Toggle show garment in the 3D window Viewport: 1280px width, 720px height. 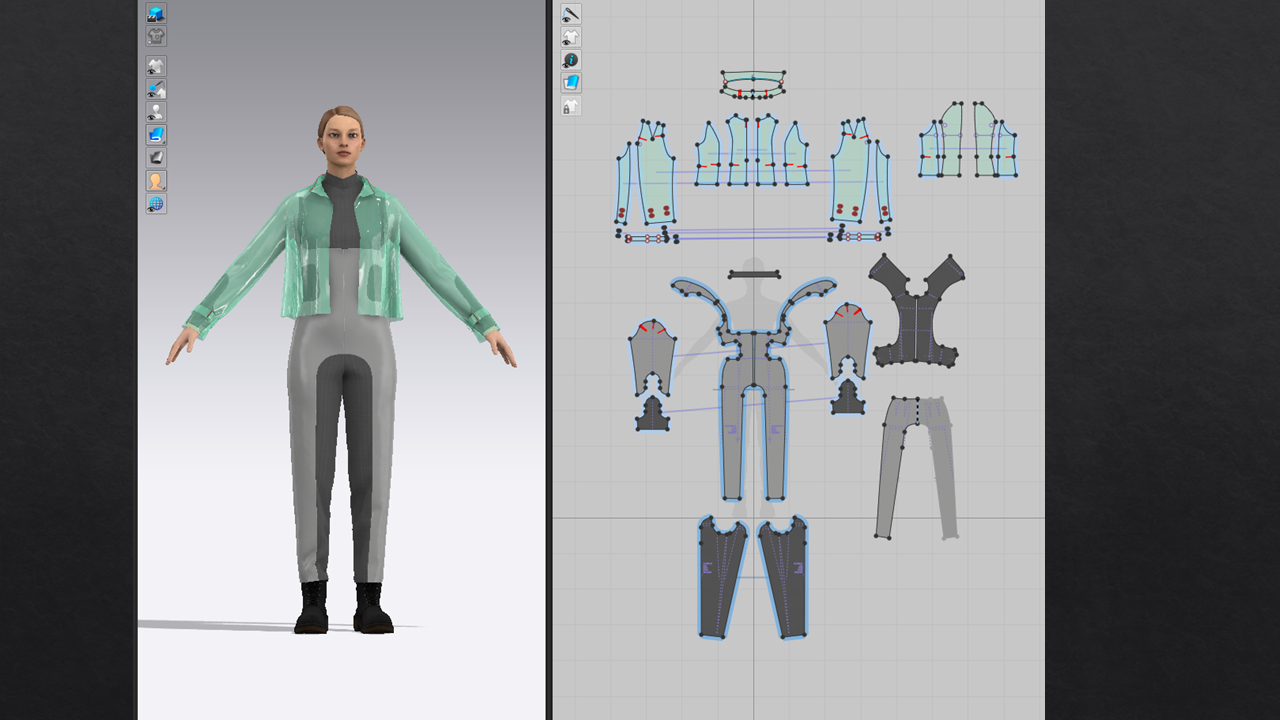pyautogui.click(x=156, y=67)
